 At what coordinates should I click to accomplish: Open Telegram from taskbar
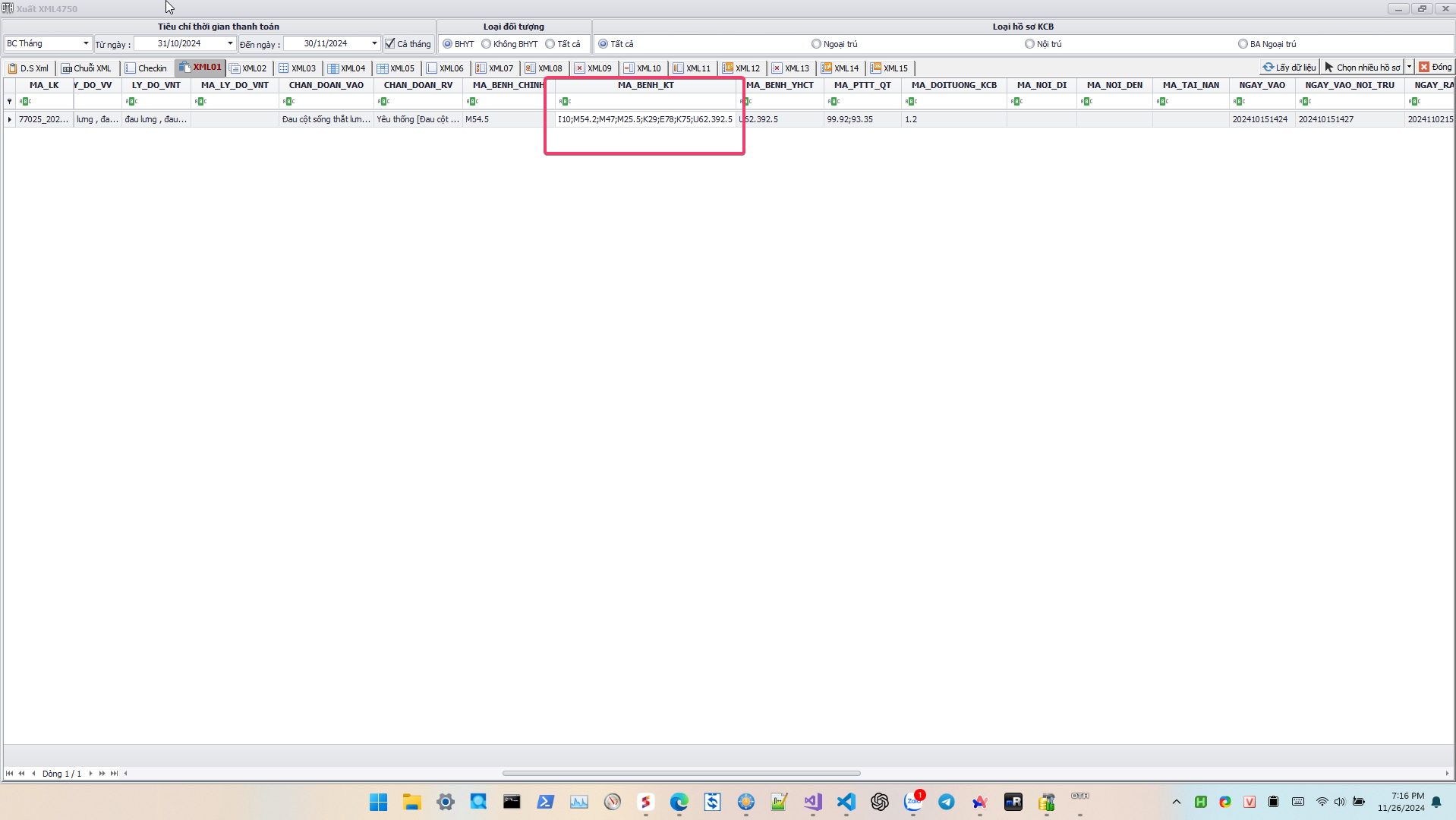[946, 802]
